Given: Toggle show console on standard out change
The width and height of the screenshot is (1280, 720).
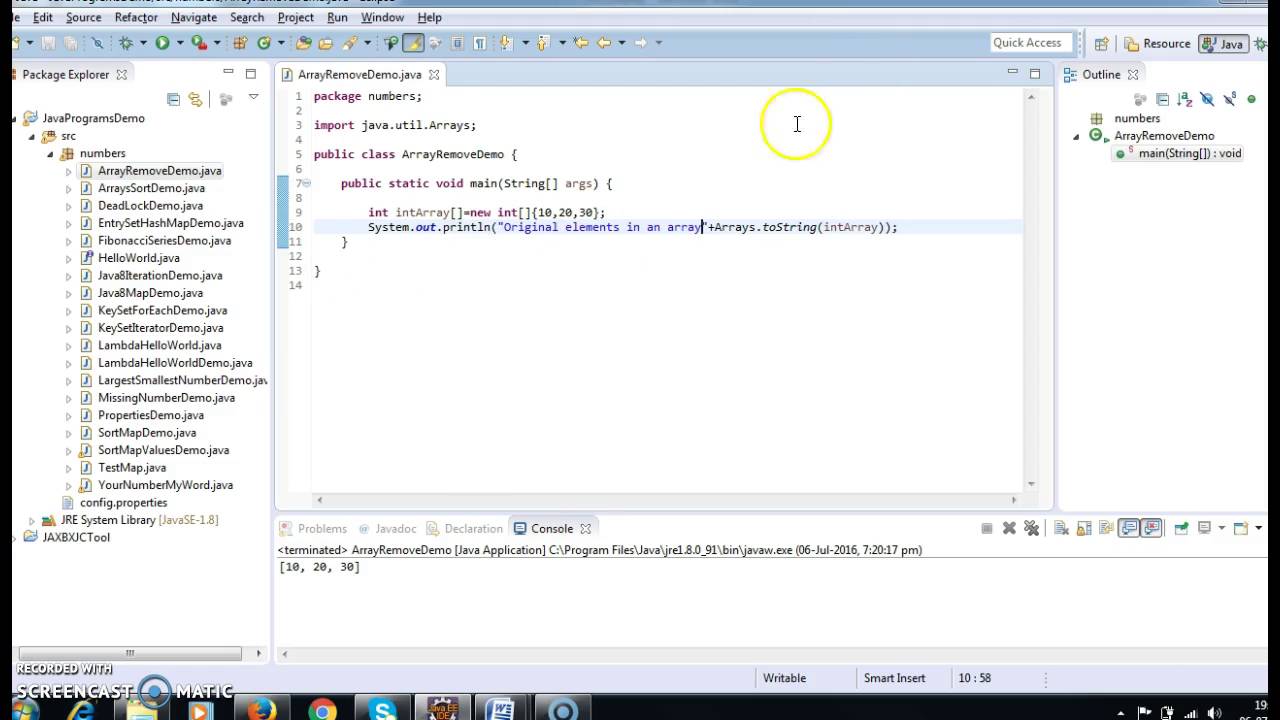Looking at the screenshot, I should (1129, 528).
